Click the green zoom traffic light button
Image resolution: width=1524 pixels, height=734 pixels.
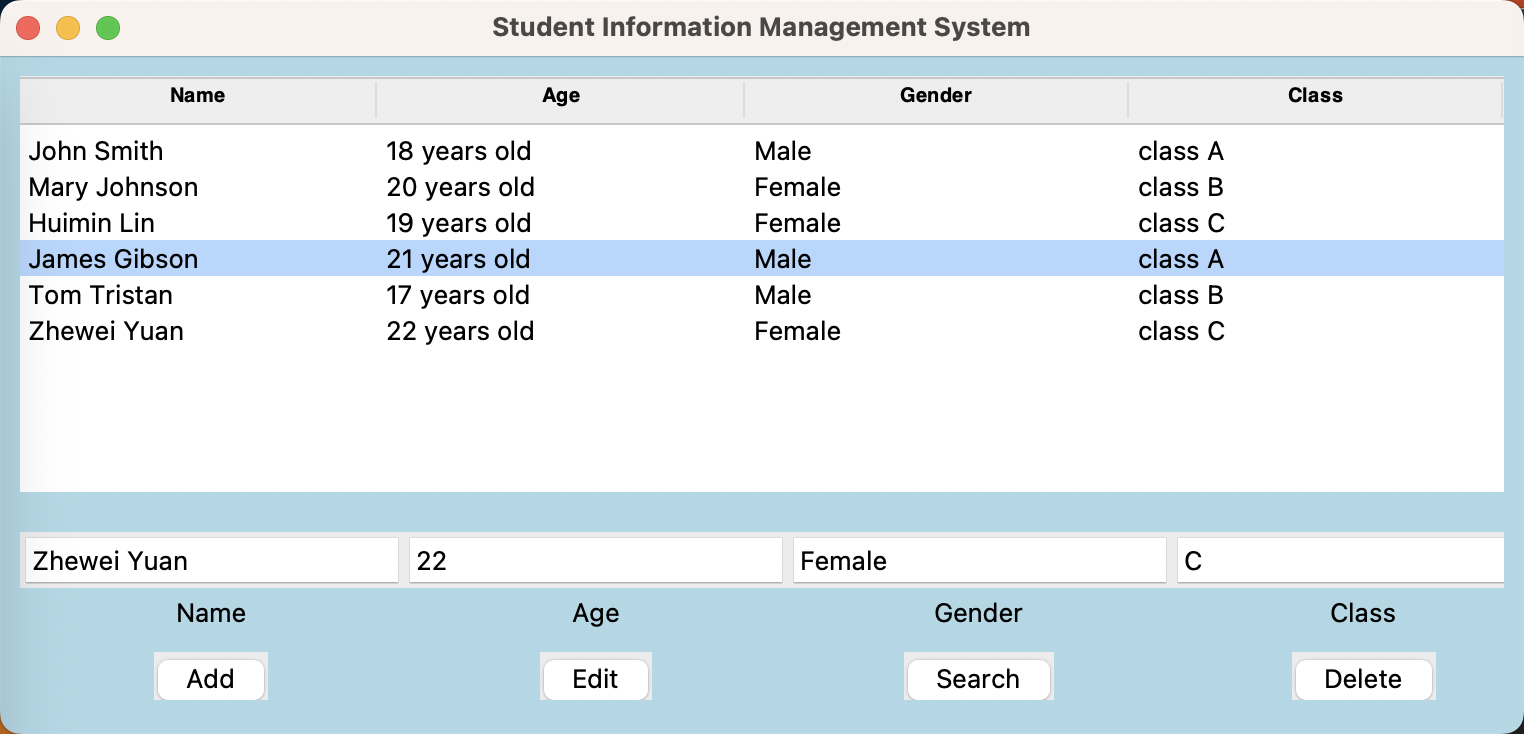coord(108,27)
